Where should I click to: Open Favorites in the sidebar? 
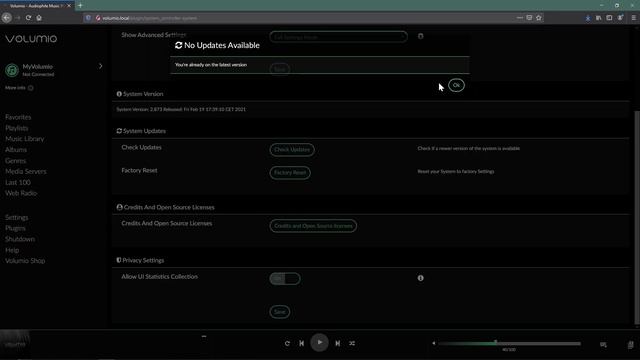tap(18, 117)
